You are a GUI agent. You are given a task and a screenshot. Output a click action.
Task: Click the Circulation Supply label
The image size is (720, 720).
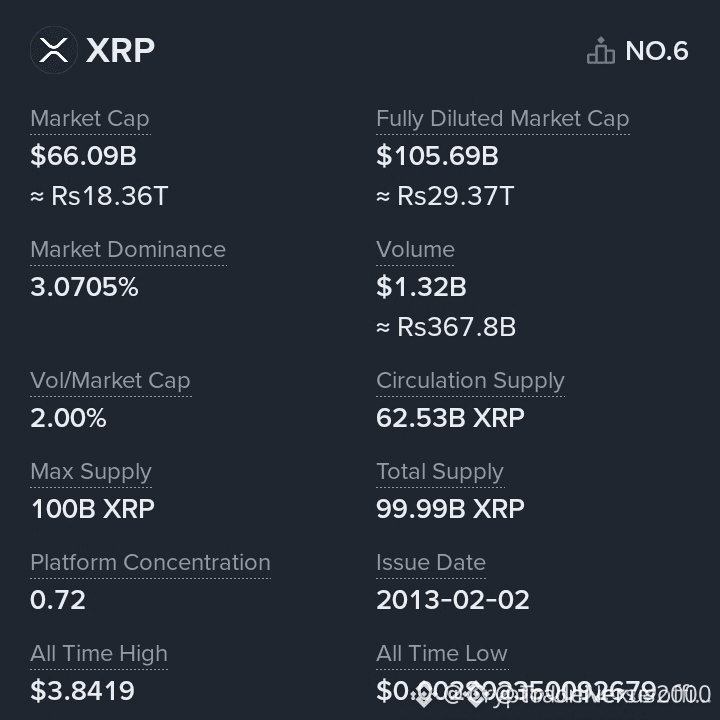(470, 381)
